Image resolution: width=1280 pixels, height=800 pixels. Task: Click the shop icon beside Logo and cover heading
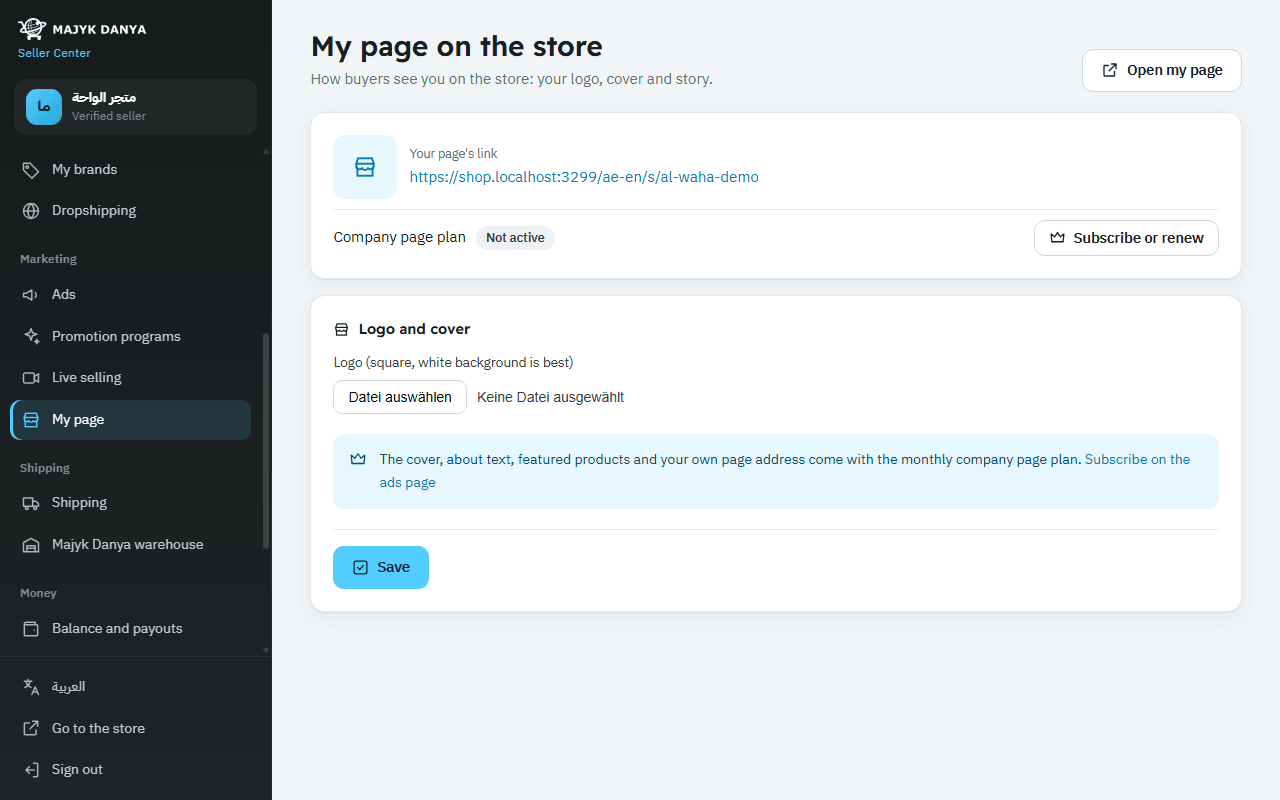click(341, 329)
